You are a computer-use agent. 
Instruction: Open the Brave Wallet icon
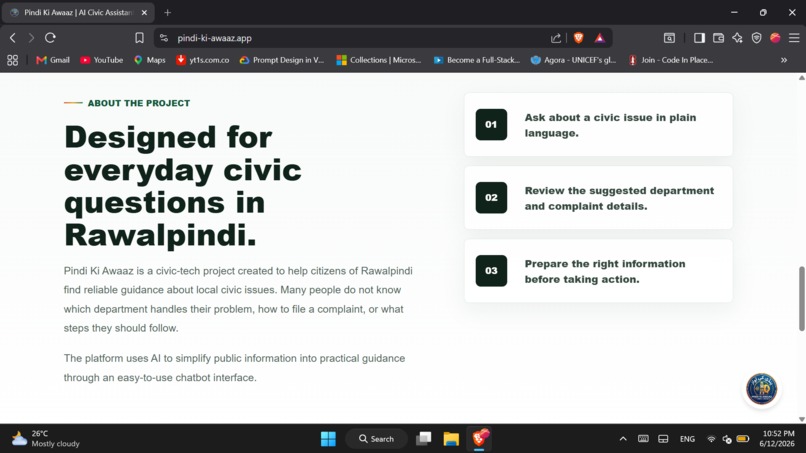point(718,38)
